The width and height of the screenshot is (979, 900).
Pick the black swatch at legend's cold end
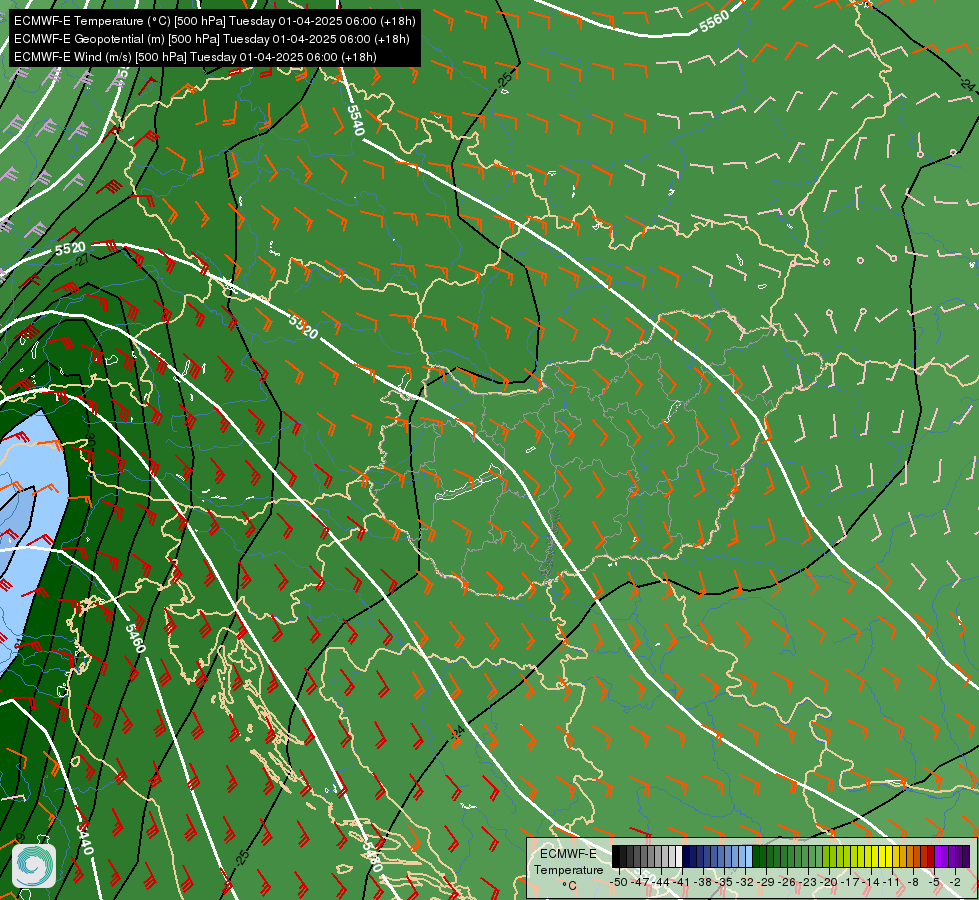point(616,856)
